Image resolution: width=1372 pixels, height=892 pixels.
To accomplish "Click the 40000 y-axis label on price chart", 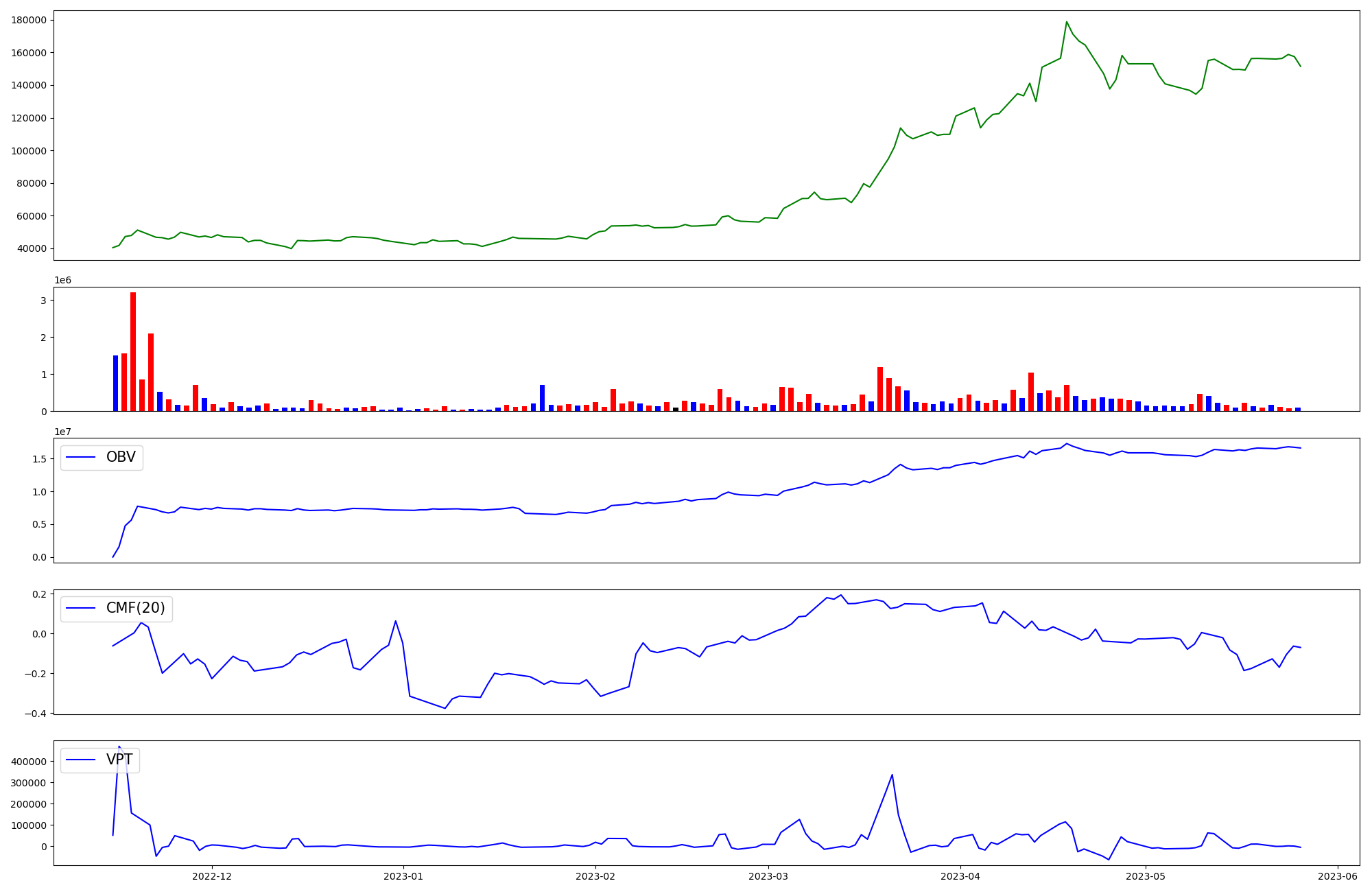I will (x=32, y=248).
